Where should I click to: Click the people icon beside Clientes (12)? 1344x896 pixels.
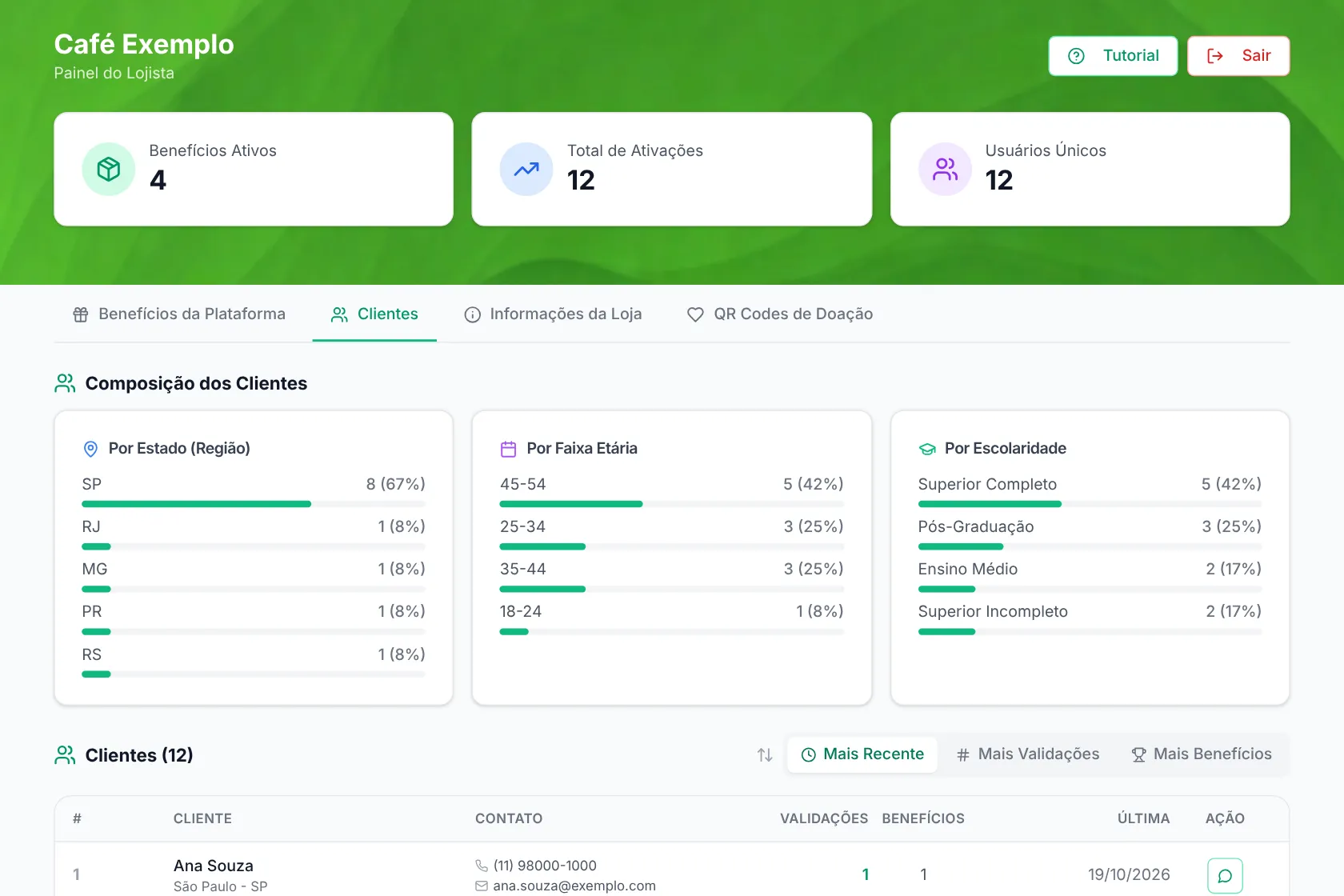pyautogui.click(x=65, y=755)
